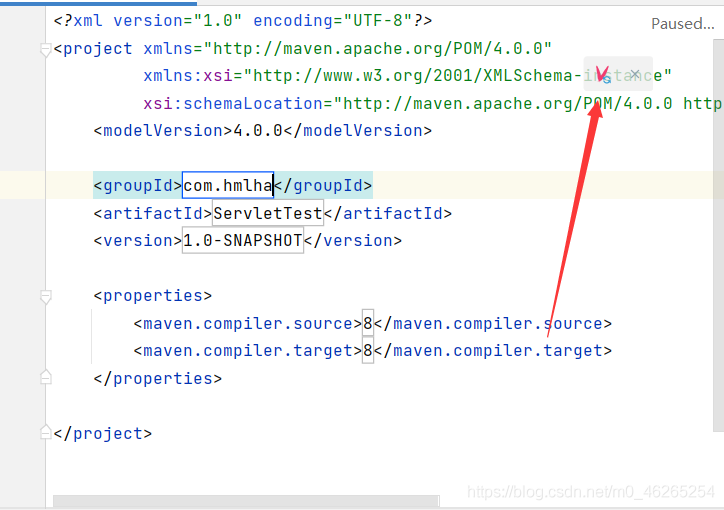Click the opening "<artifactId>" tag
This screenshot has height=510, width=724.
click(153, 213)
